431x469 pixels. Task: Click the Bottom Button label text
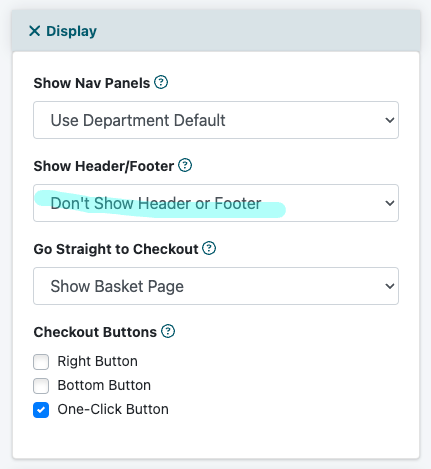104,385
